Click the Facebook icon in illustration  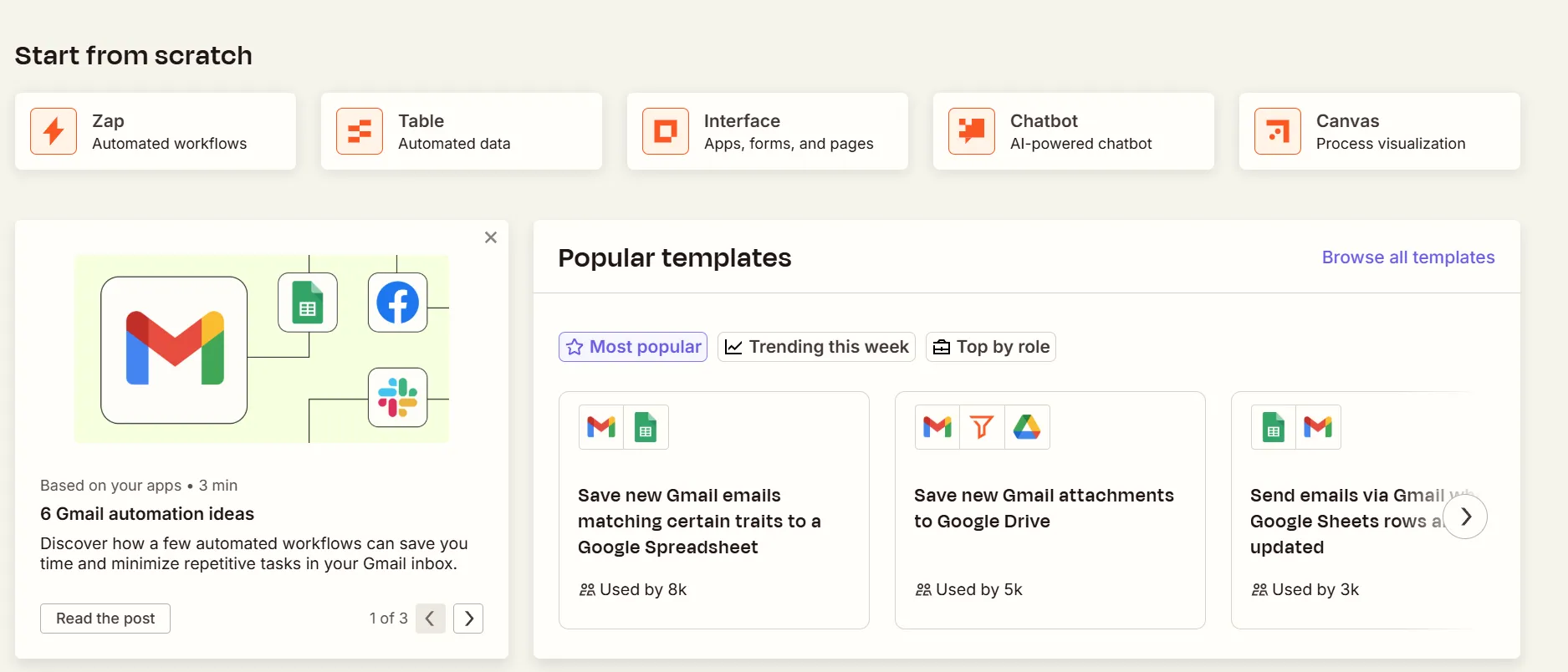397,302
